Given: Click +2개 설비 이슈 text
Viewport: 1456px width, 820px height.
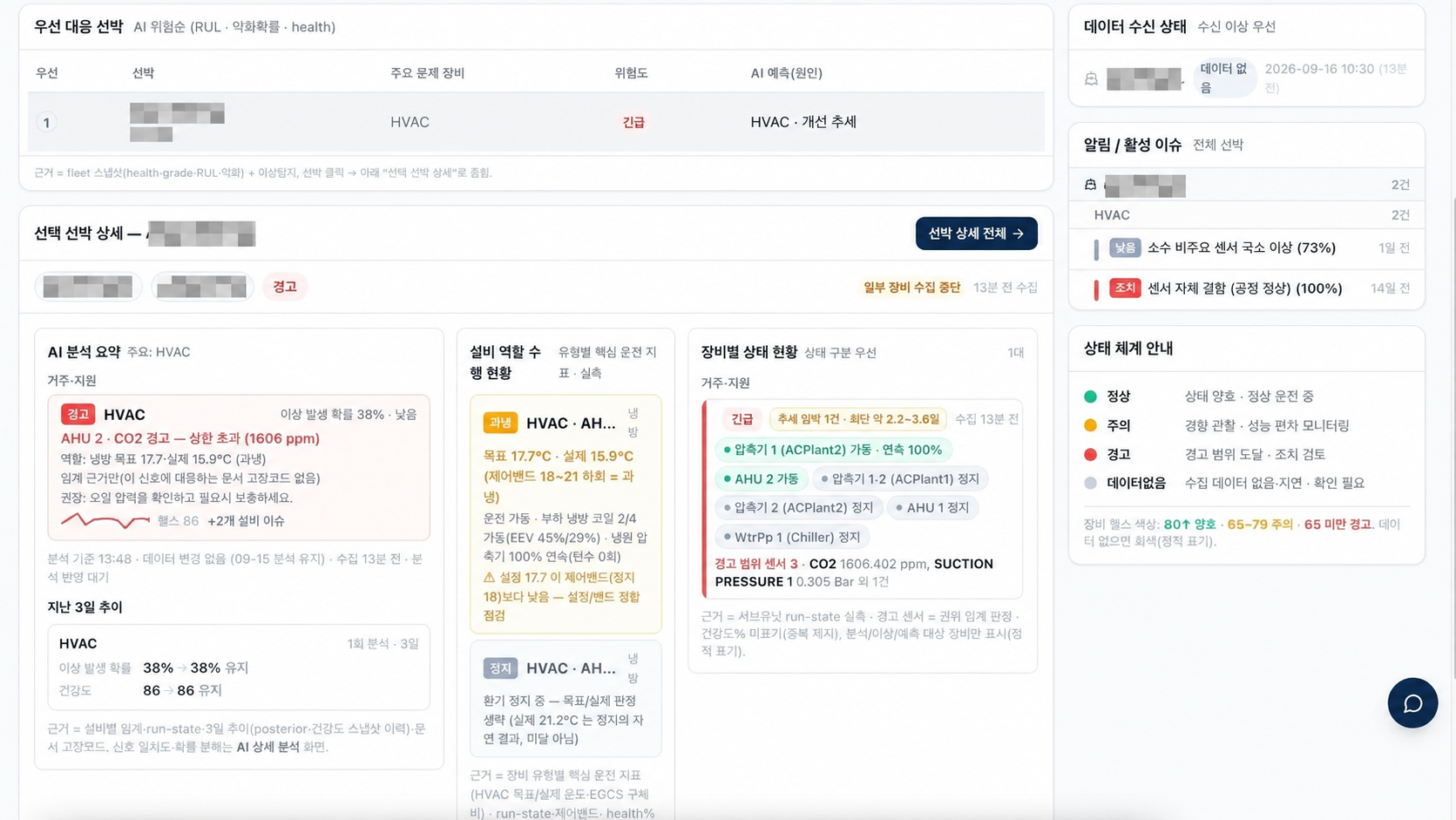Looking at the screenshot, I should [246, 521].
